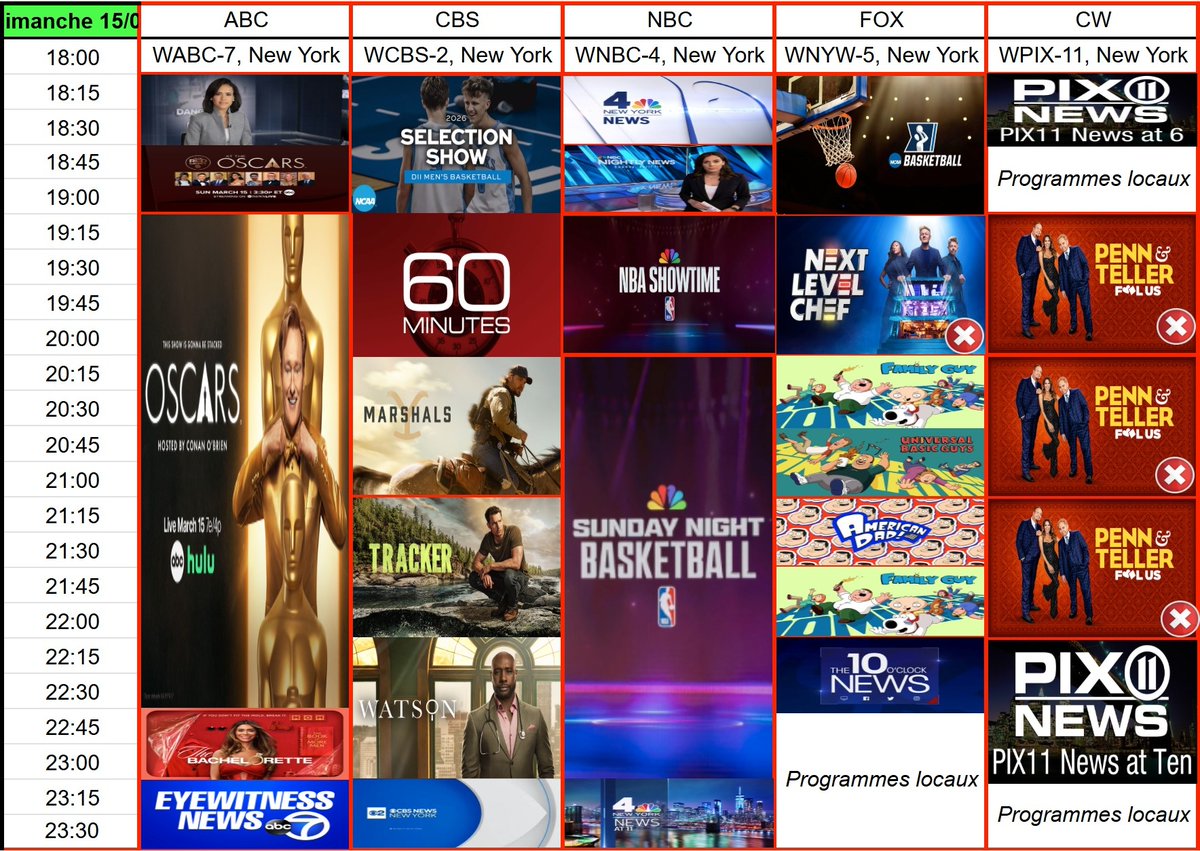The height and width of the screenshot is (851, 1200).
Task: Select the American Dad thumbnail
Action: point(881,532)
